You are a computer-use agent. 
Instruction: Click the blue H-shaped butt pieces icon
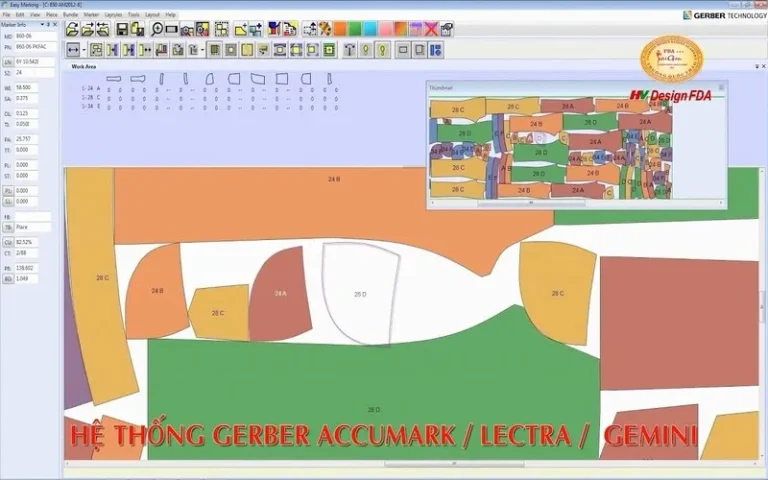[113, 50]
